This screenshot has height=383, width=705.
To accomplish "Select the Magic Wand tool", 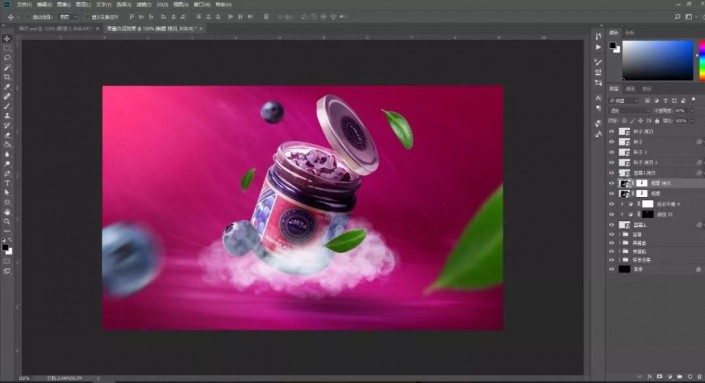I will (7, 67).
